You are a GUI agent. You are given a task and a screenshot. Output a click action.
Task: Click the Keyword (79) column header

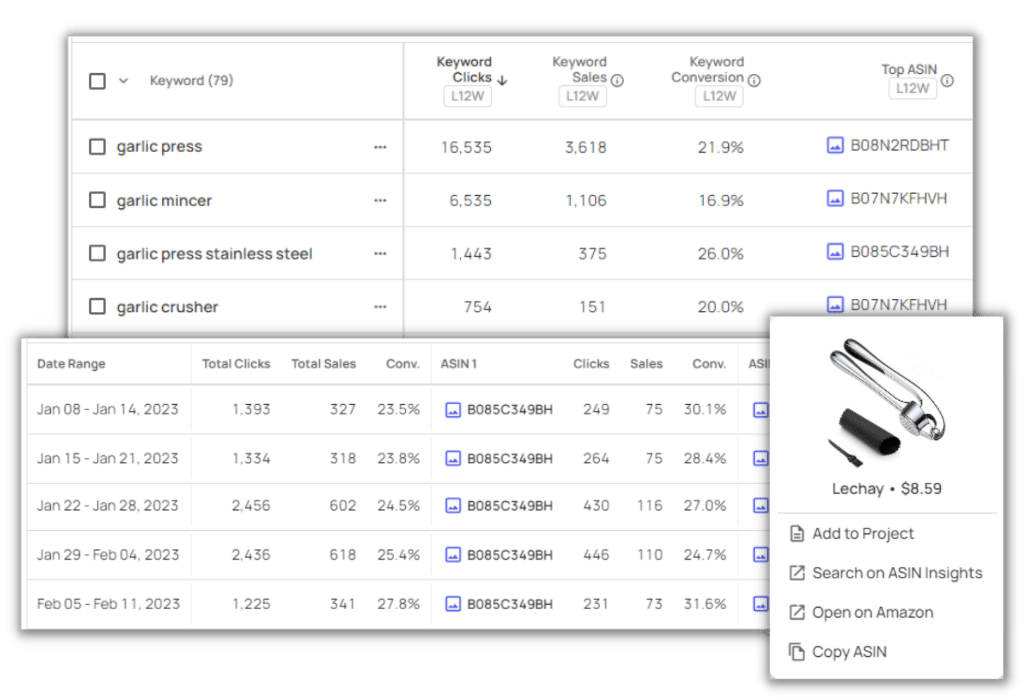[191, 80]
